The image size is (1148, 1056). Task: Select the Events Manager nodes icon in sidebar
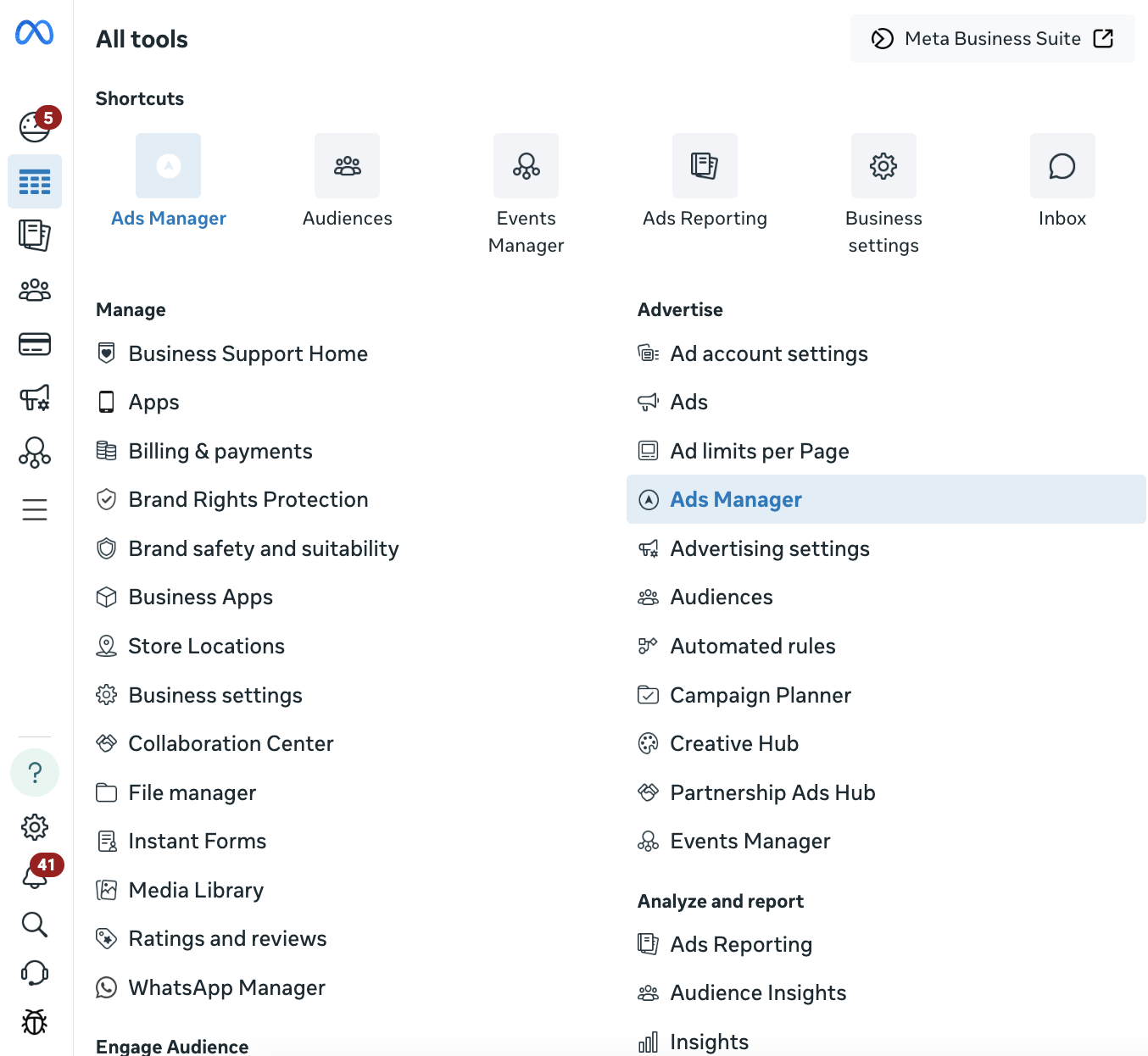click(x=34, y=453)
